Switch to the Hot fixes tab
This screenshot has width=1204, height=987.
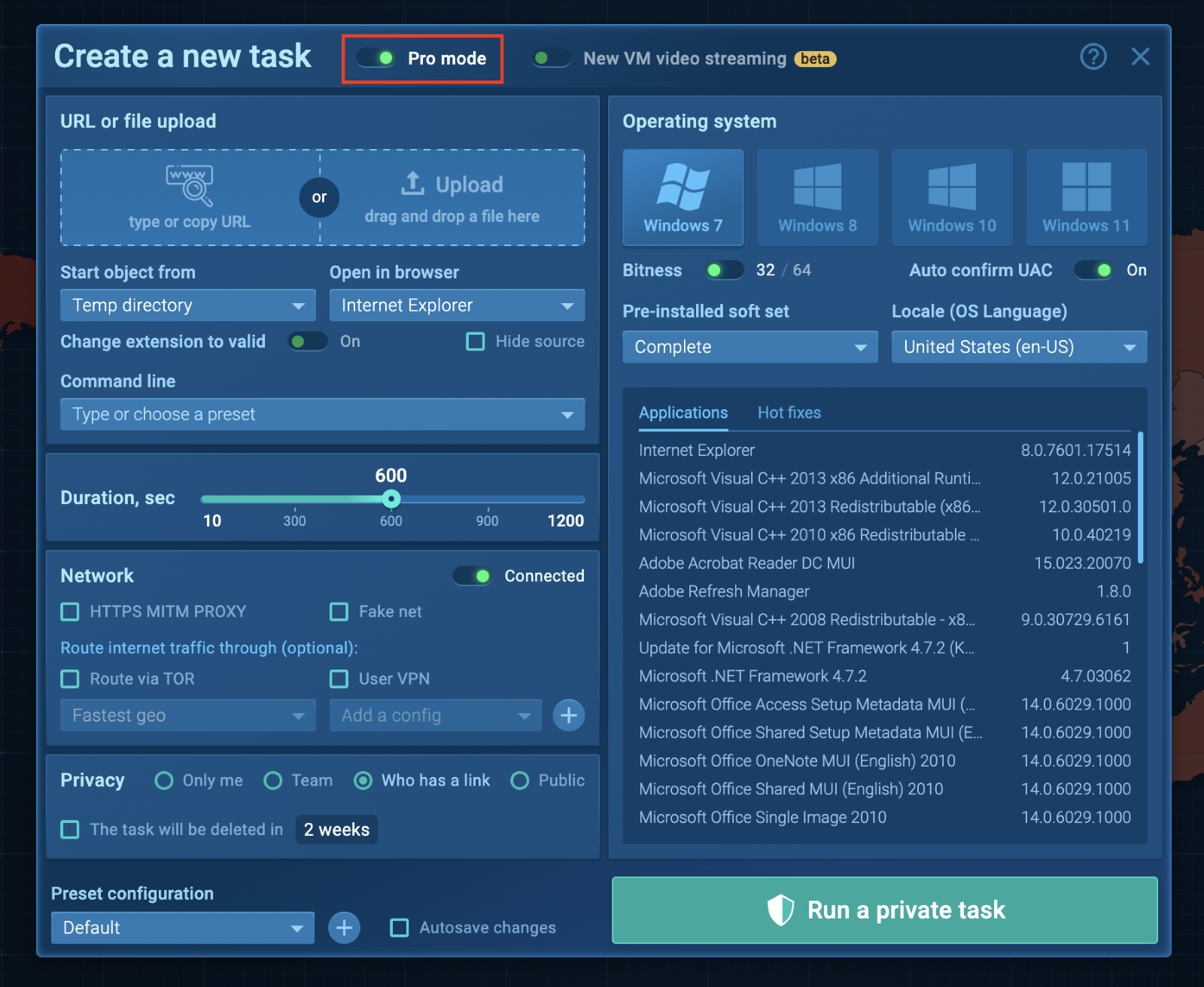[789, 412]
